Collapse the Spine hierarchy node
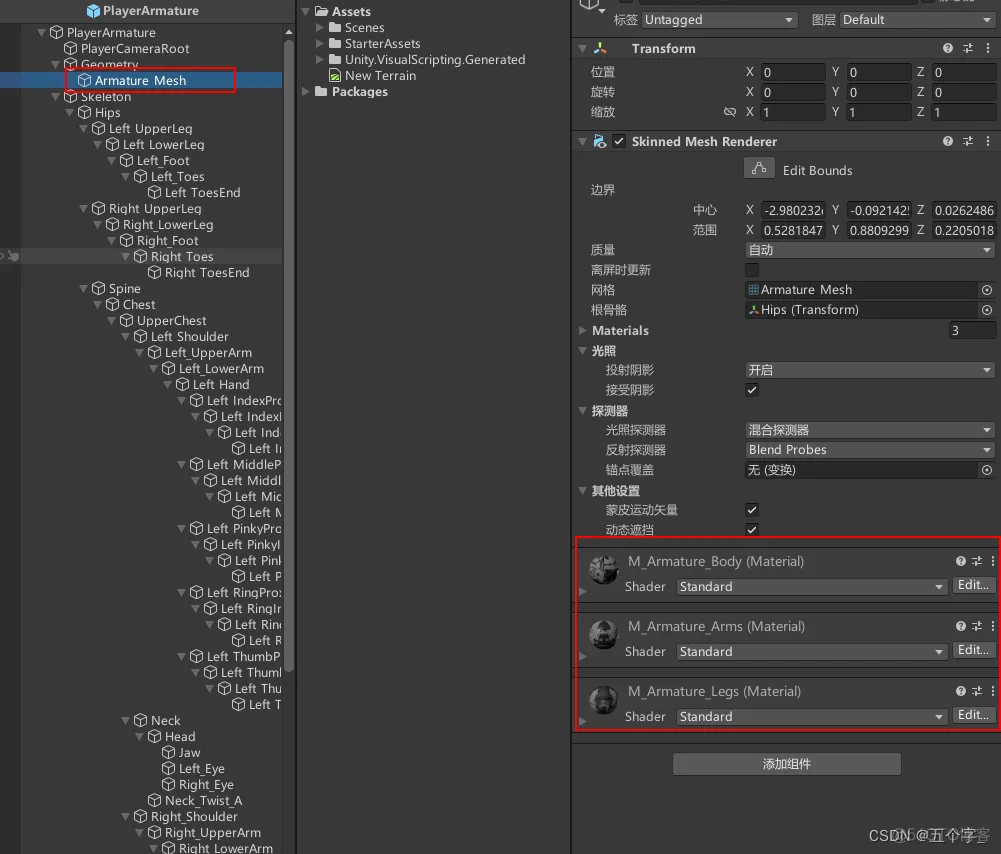 84,288
